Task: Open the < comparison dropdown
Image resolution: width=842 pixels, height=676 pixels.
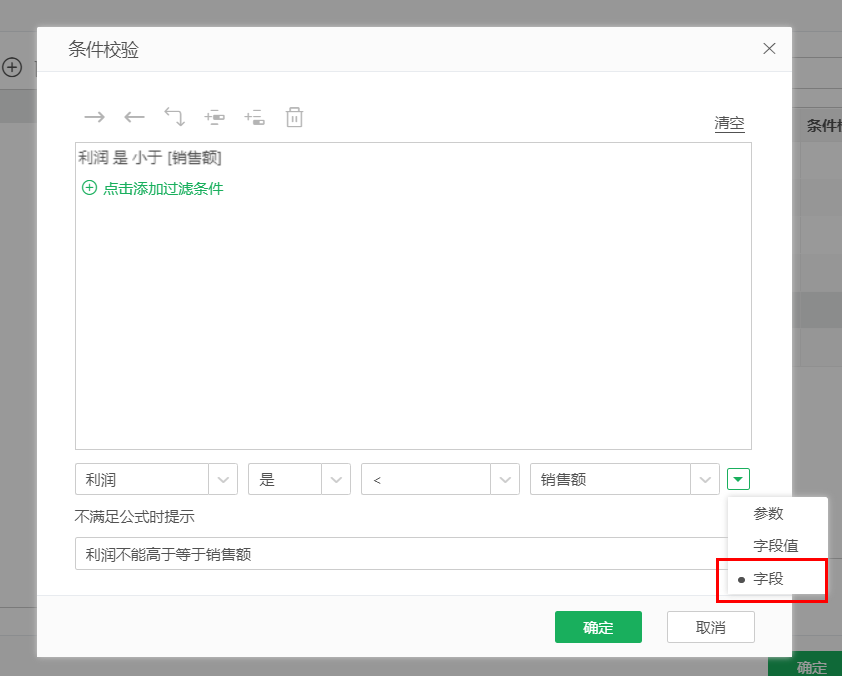Action: (x=504, y=480)
